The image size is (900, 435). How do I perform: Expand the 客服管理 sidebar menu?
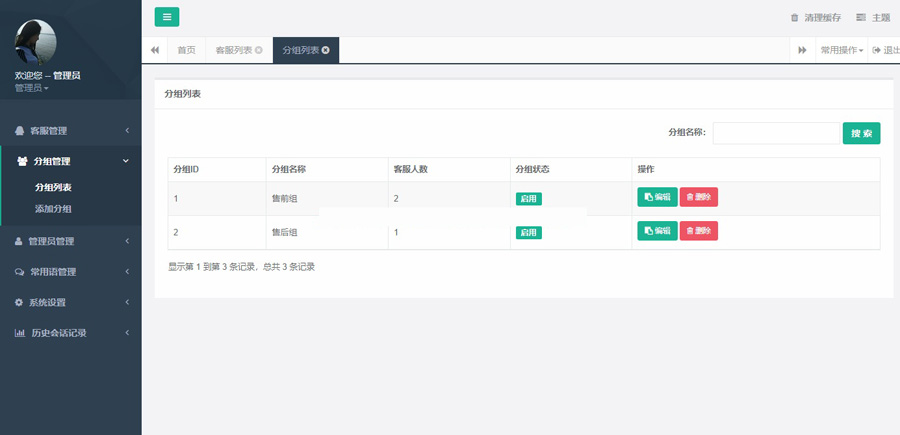point(70,131)
